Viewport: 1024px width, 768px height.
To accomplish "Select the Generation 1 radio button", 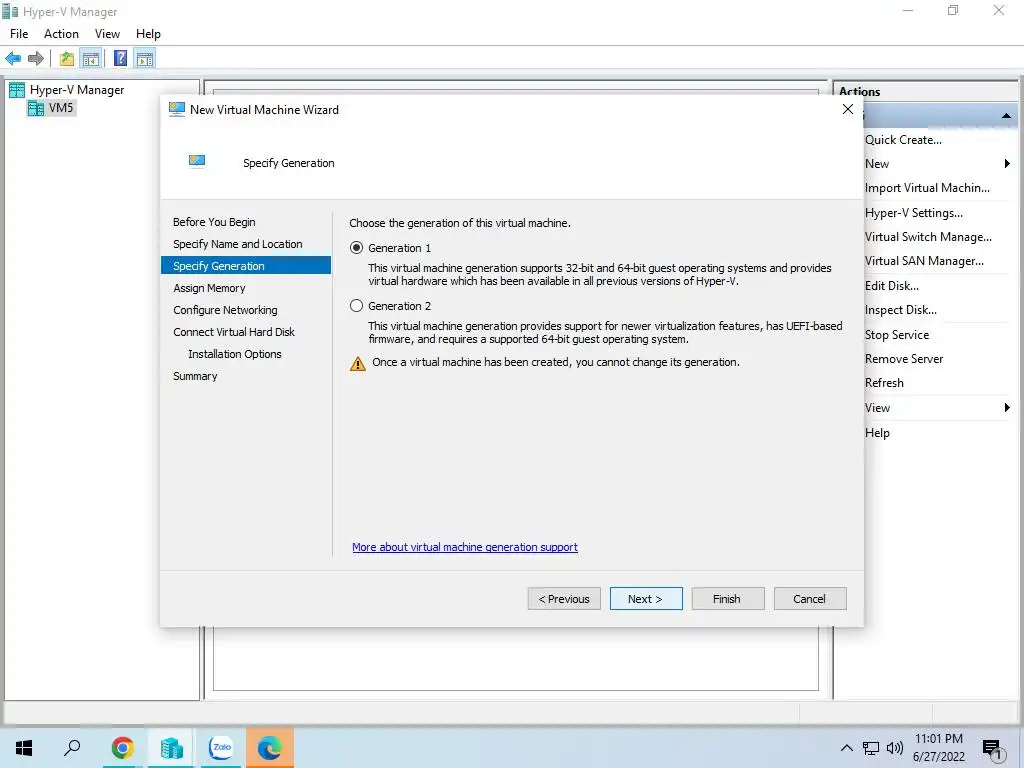I will (357, 248).
